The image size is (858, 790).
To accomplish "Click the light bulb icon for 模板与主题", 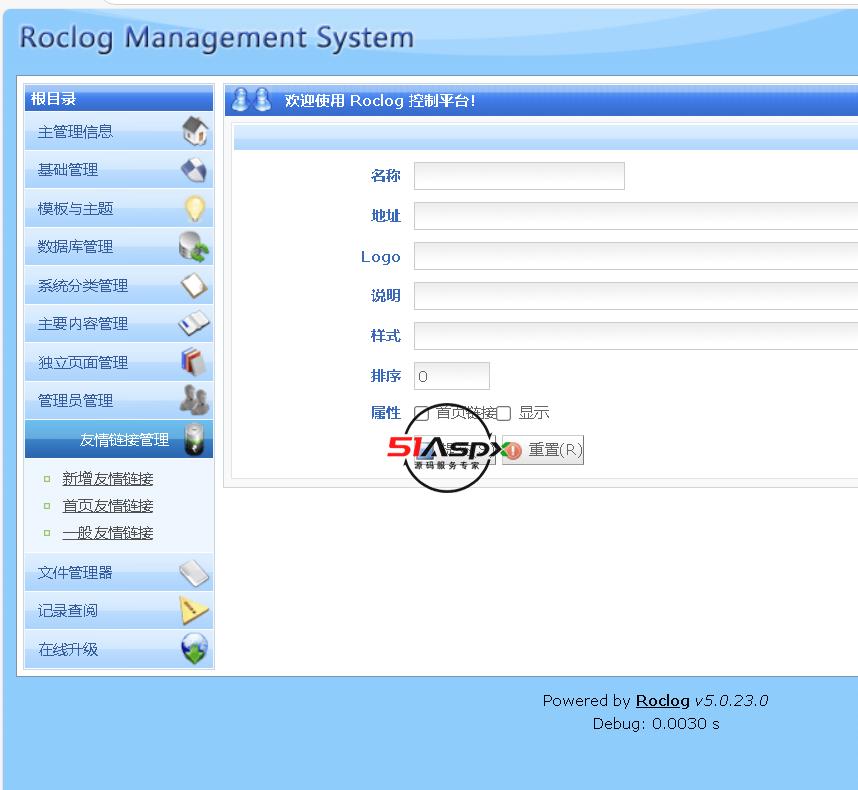I will tap(195, 208).
